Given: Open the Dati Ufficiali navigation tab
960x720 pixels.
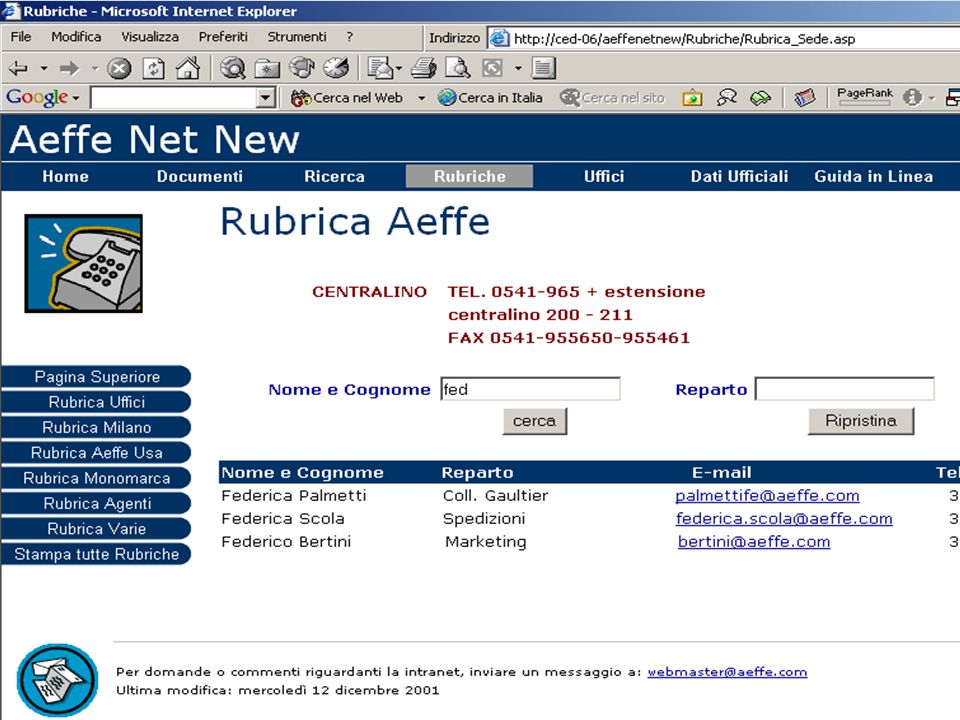Looking at the screenshot, I should tap(739, 176).
